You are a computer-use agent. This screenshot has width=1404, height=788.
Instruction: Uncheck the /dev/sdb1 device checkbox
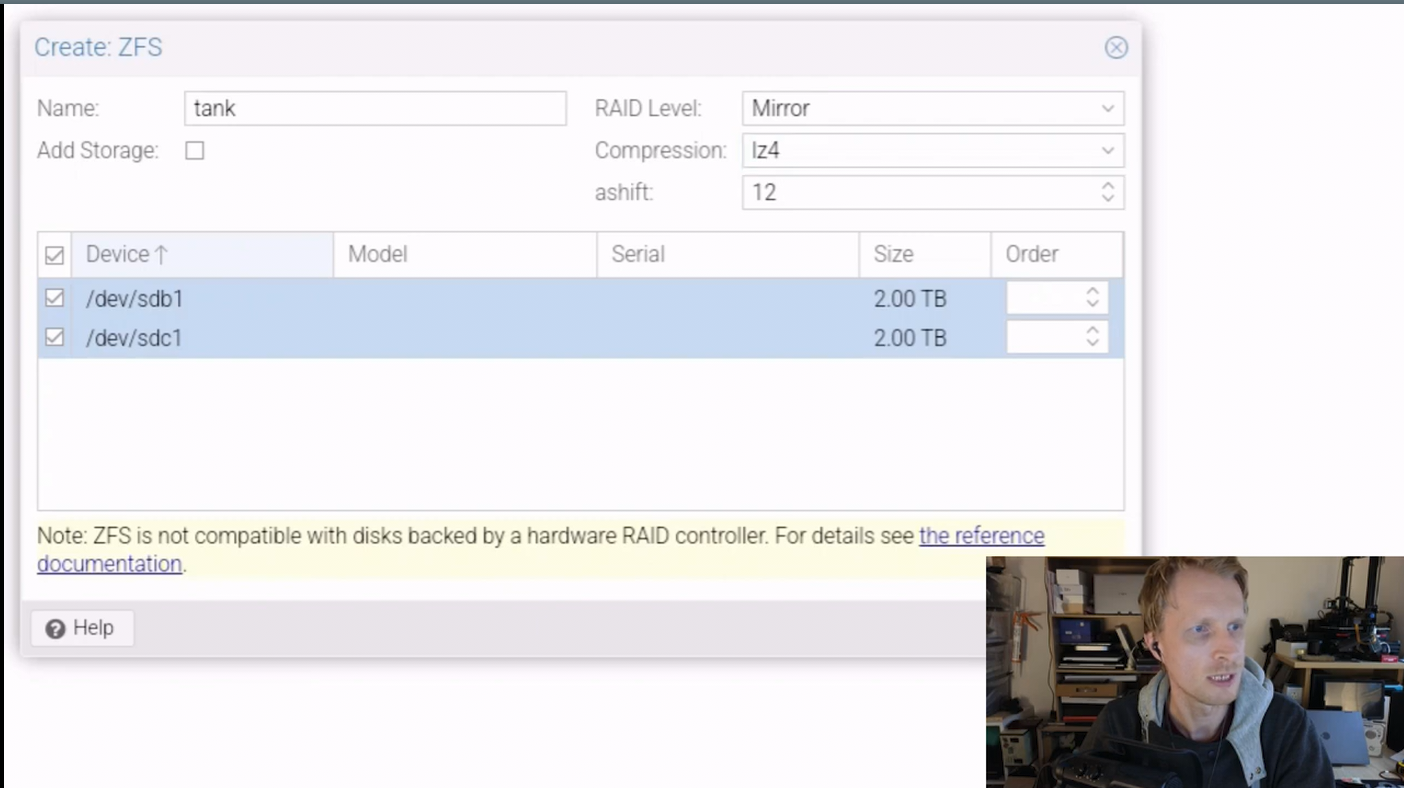[55, 298]
